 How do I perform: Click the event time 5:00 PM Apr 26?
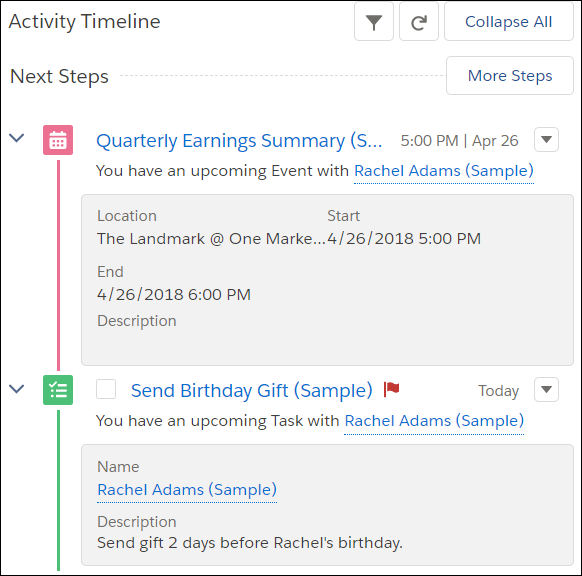tap(460, 141)
